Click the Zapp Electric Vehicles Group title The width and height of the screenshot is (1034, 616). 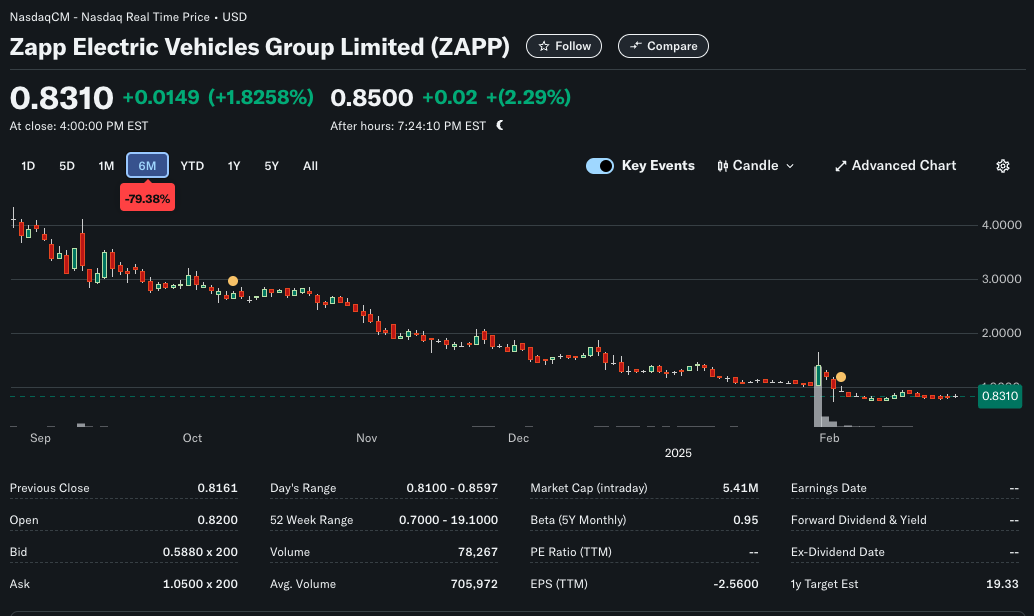[x=260, y=47]
